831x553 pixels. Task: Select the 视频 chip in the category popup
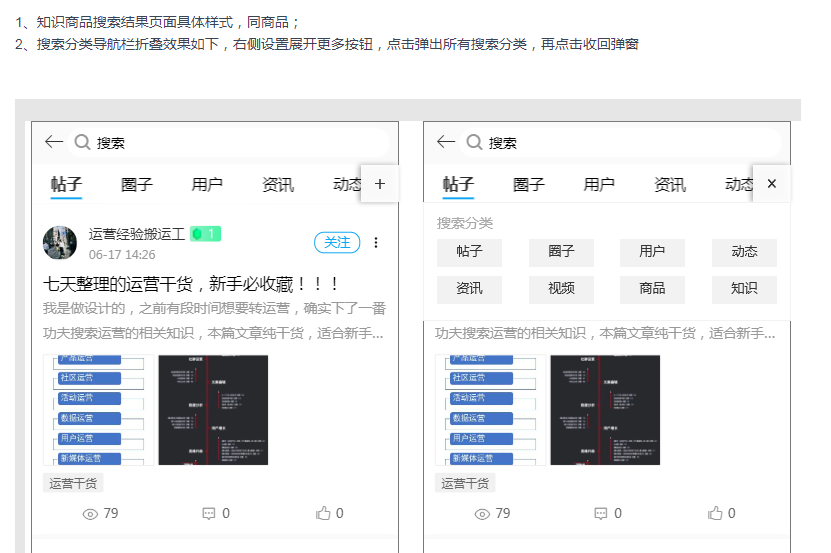tap(561, 289)
